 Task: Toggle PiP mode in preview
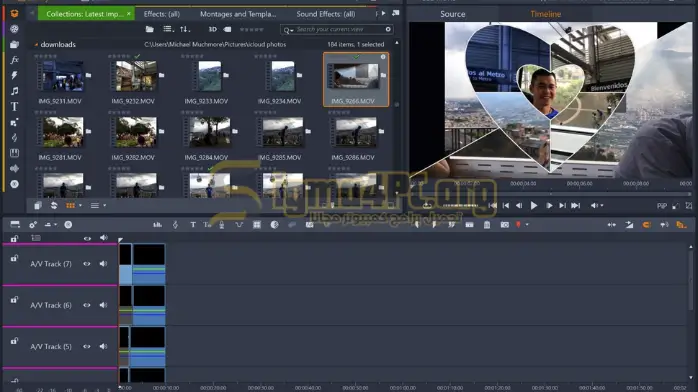tap(661, 206)
